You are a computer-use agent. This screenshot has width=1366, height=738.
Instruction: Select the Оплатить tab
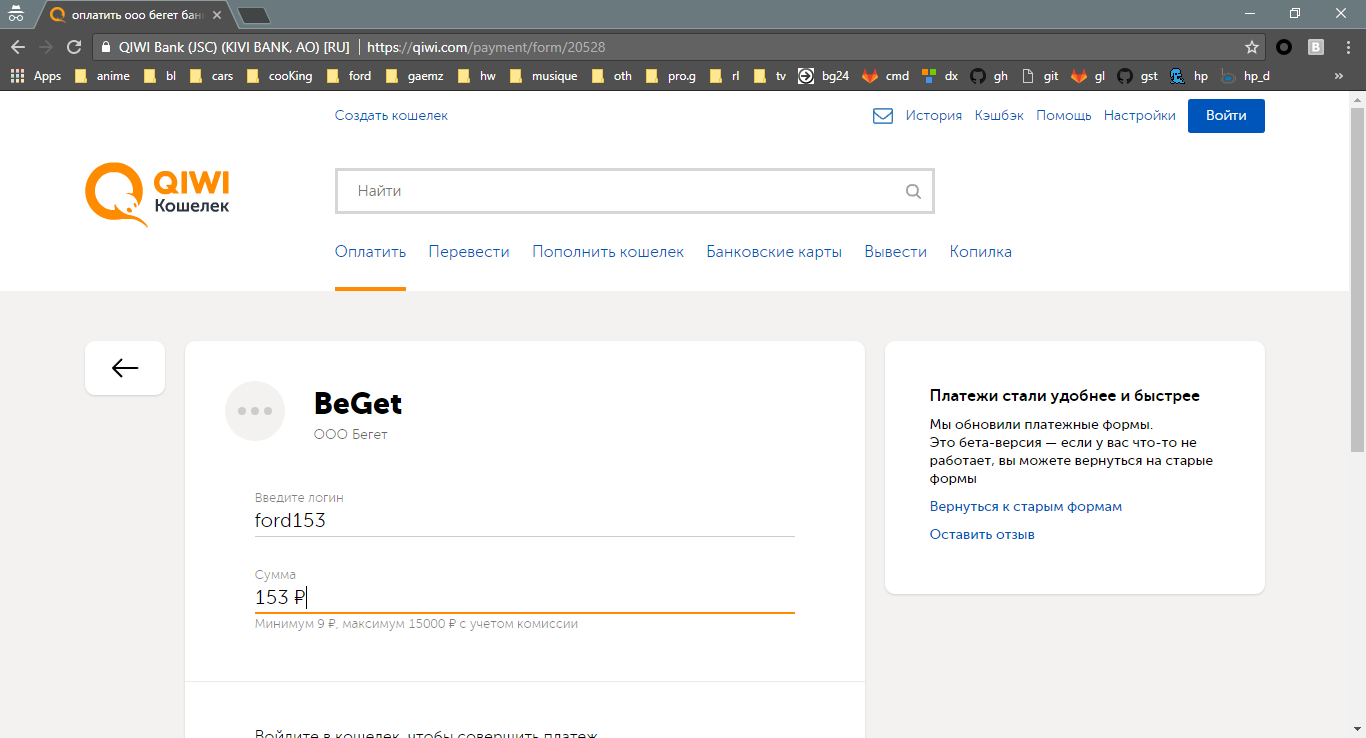(370, 252)
